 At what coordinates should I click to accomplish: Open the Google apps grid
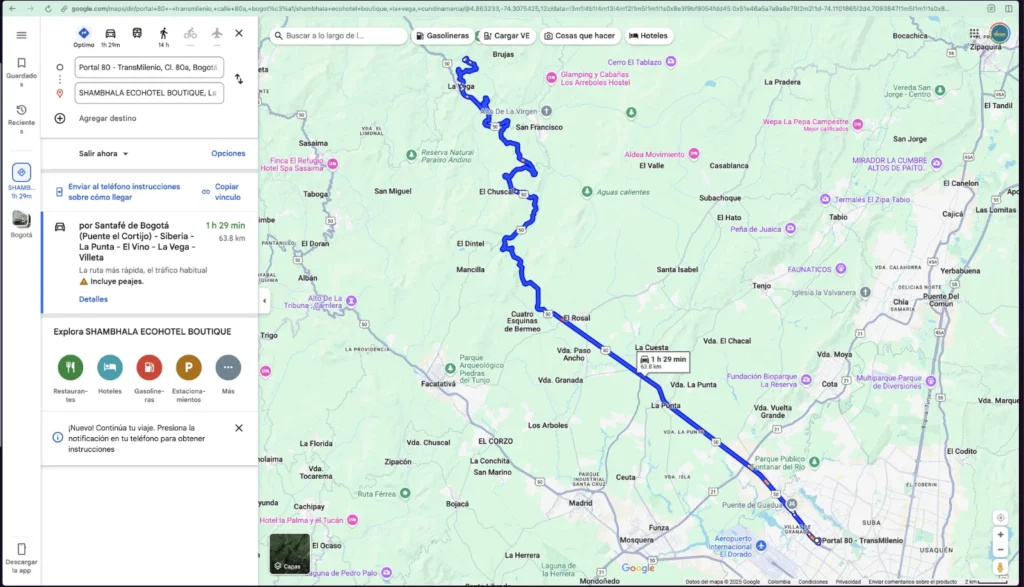pyautogui.click(x=974, y=33)
